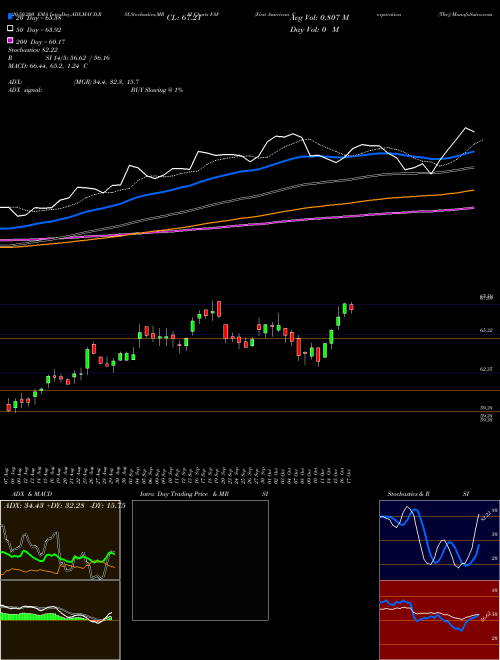500x660 pixels.
Task: Click the 65.32 price axis label
Action: pos(486,330)
